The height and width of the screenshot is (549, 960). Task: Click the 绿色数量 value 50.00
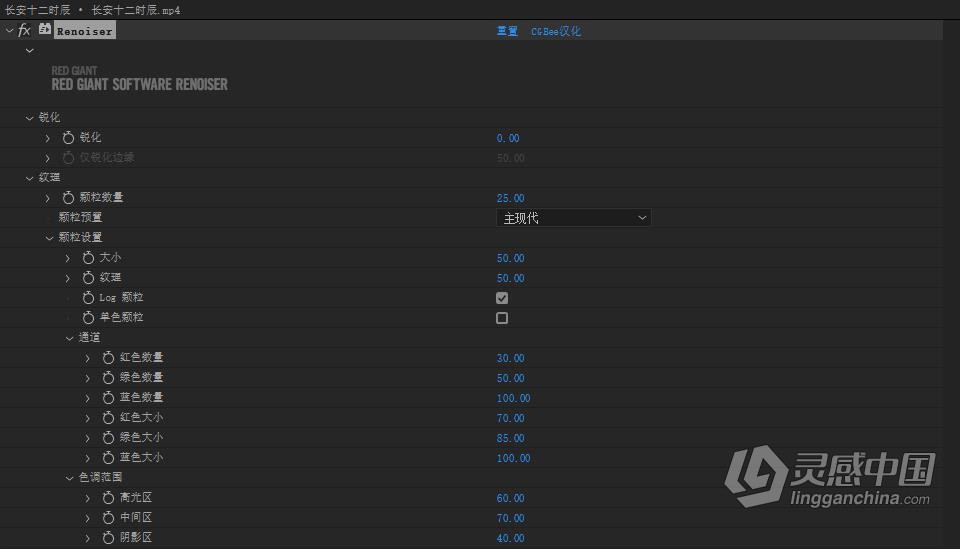[510, 378]
